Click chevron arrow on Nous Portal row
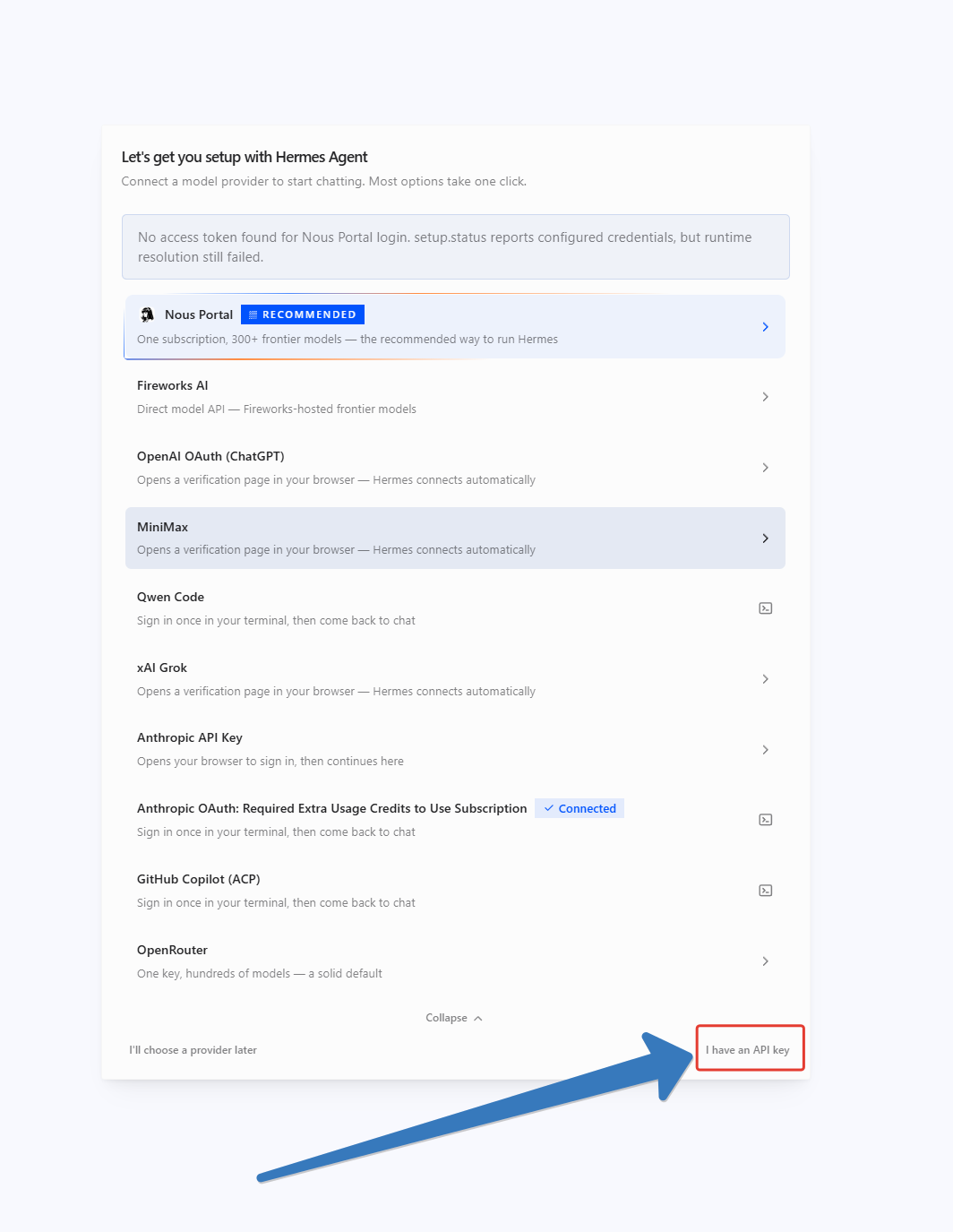This screenshot has height=1232, width=953. 765,327
